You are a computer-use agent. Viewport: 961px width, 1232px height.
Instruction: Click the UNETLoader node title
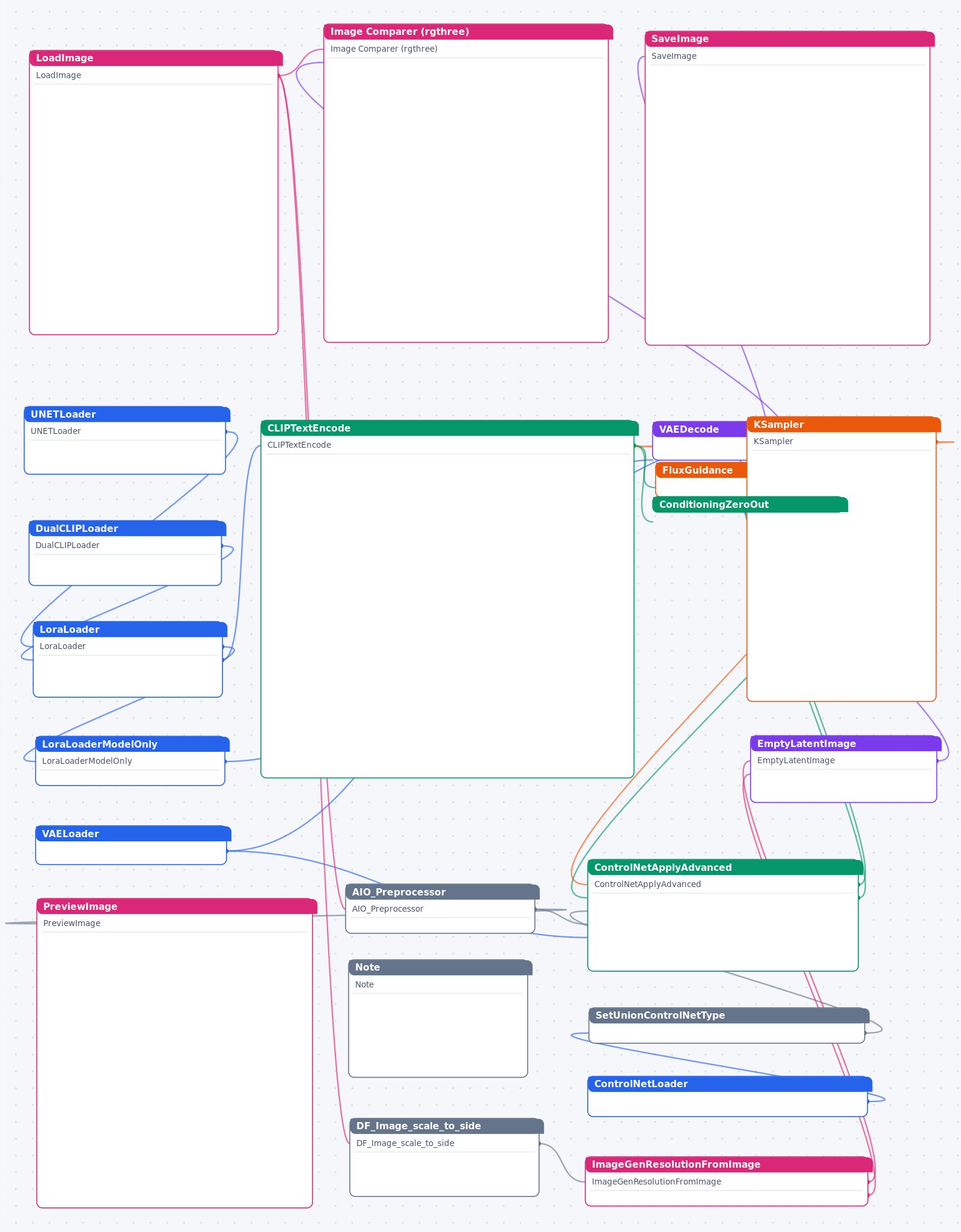click(127, 415)
